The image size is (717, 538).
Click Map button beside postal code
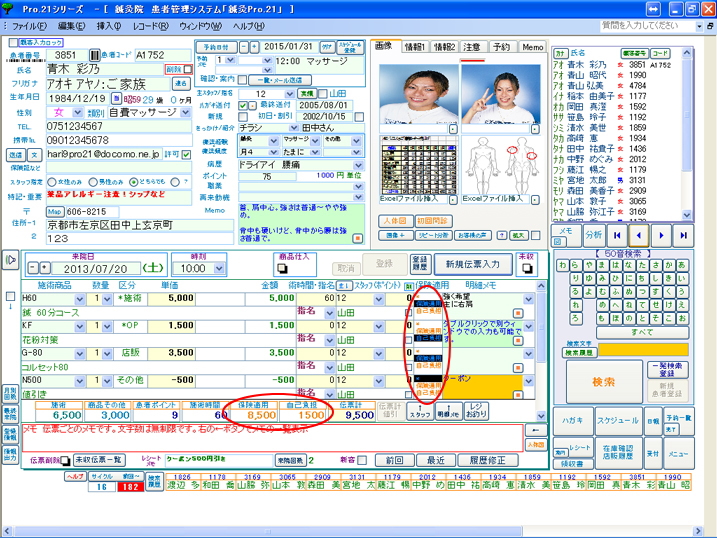[x=54, y=212]
